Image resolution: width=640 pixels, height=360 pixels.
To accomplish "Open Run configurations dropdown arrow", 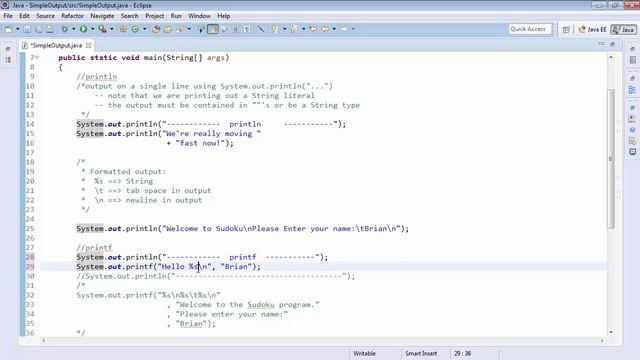I will pyautogui.click(x=92, y=29).
